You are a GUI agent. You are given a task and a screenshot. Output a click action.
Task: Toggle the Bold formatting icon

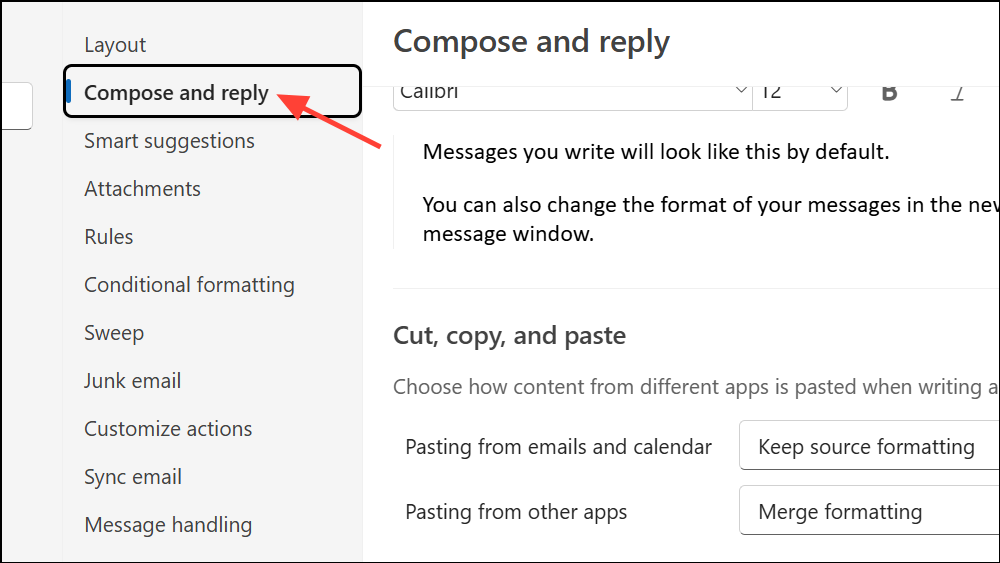pyautogui.click(x=889, y=93)
